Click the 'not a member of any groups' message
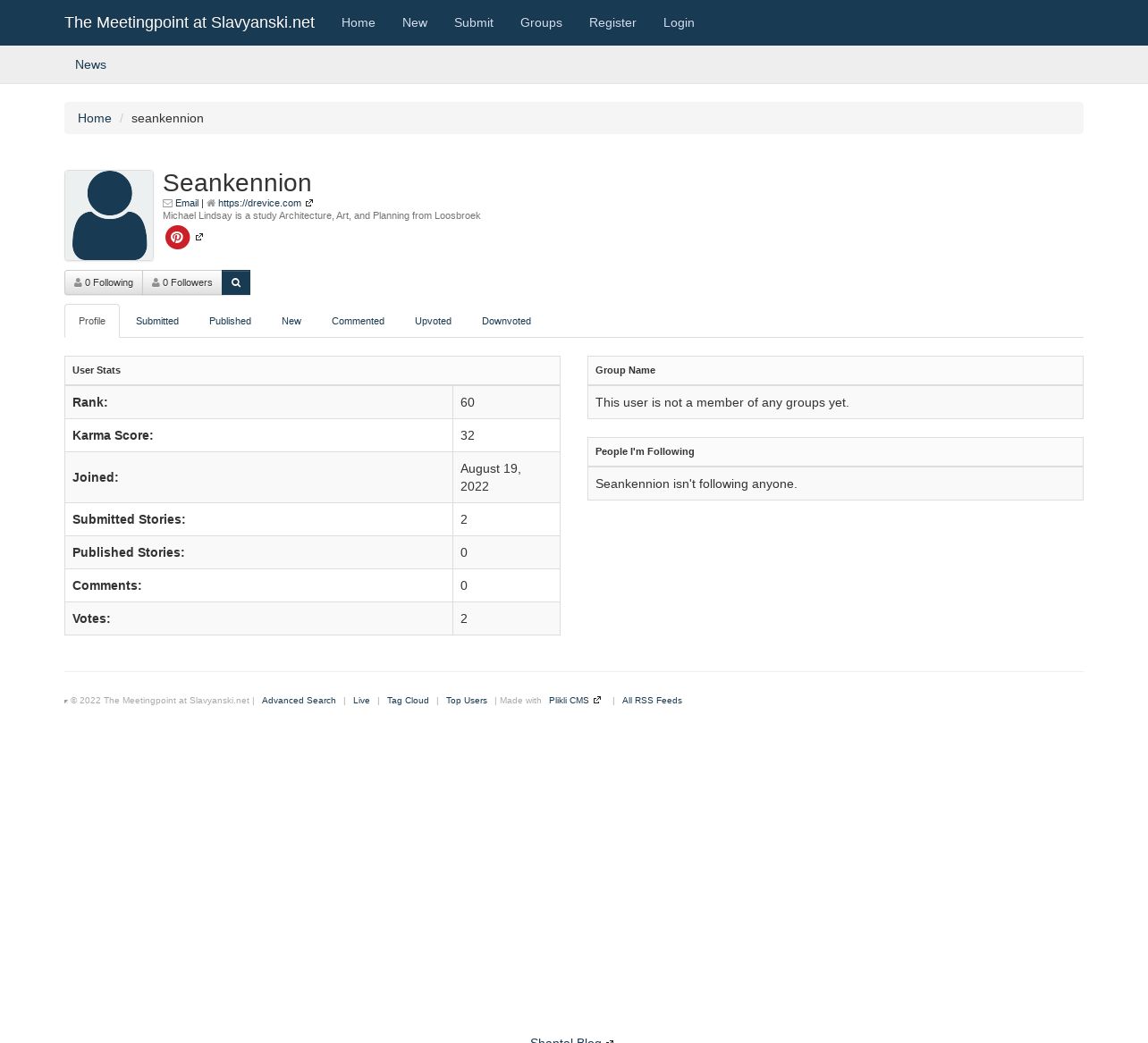Screen dimensions: 1148x1043 pyautogui.click(x=722, y=402)
